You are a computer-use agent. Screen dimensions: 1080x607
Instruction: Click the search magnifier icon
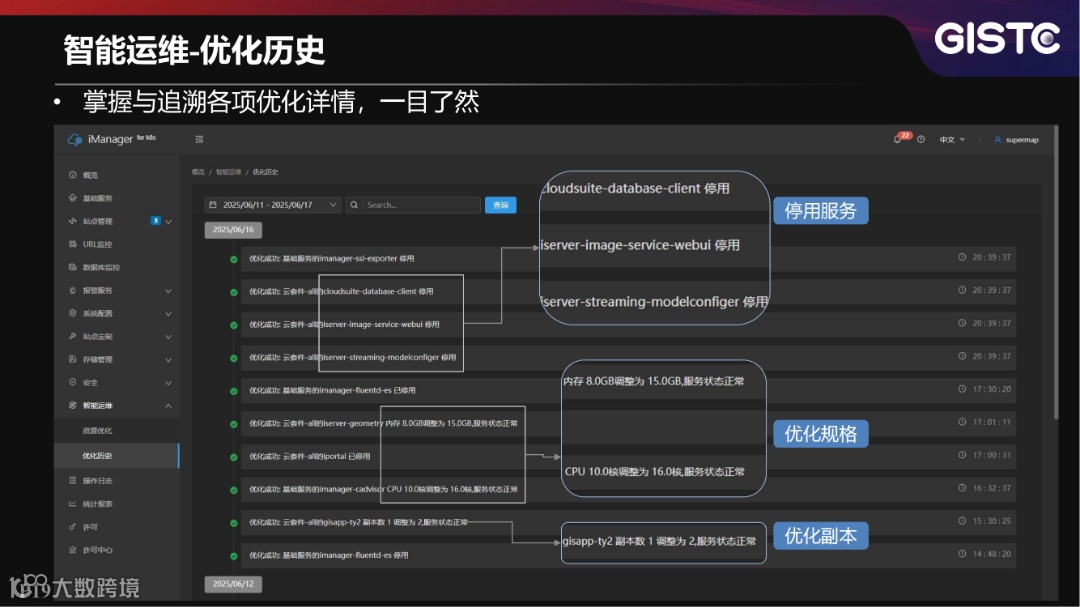(354, 205)
